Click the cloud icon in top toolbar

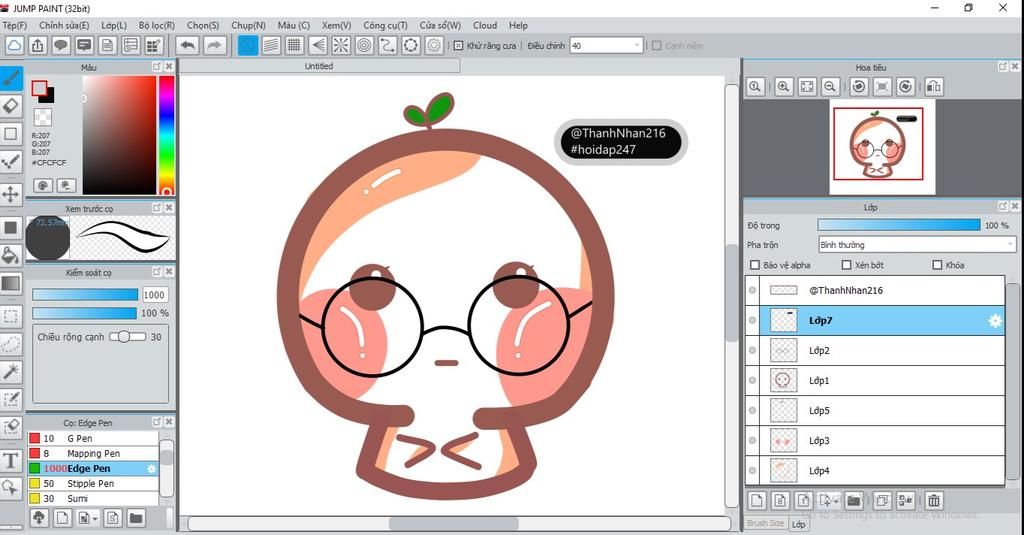click(x=14, y=46)
